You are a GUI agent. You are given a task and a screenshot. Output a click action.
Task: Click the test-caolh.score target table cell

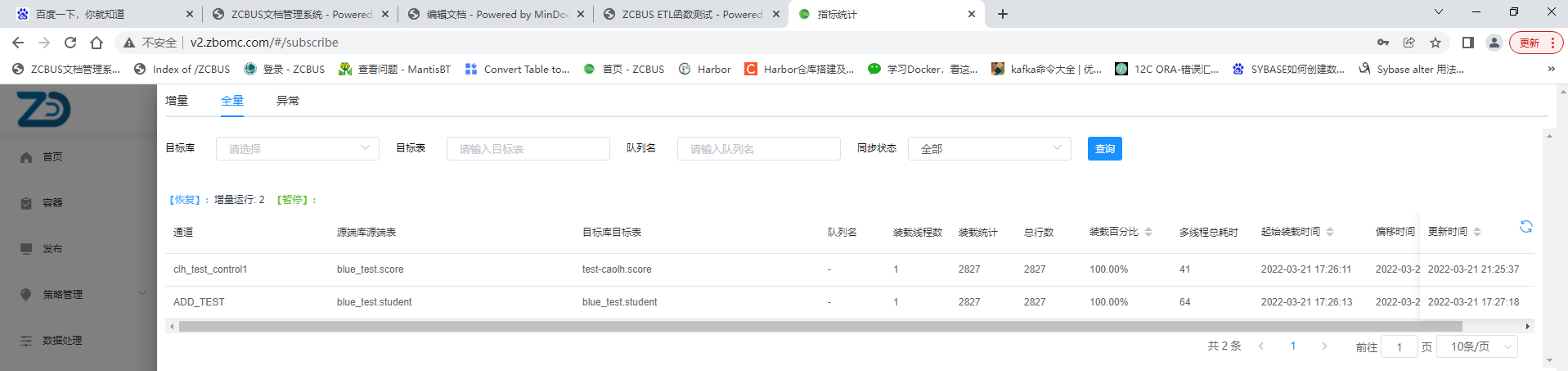pos(617,269)
